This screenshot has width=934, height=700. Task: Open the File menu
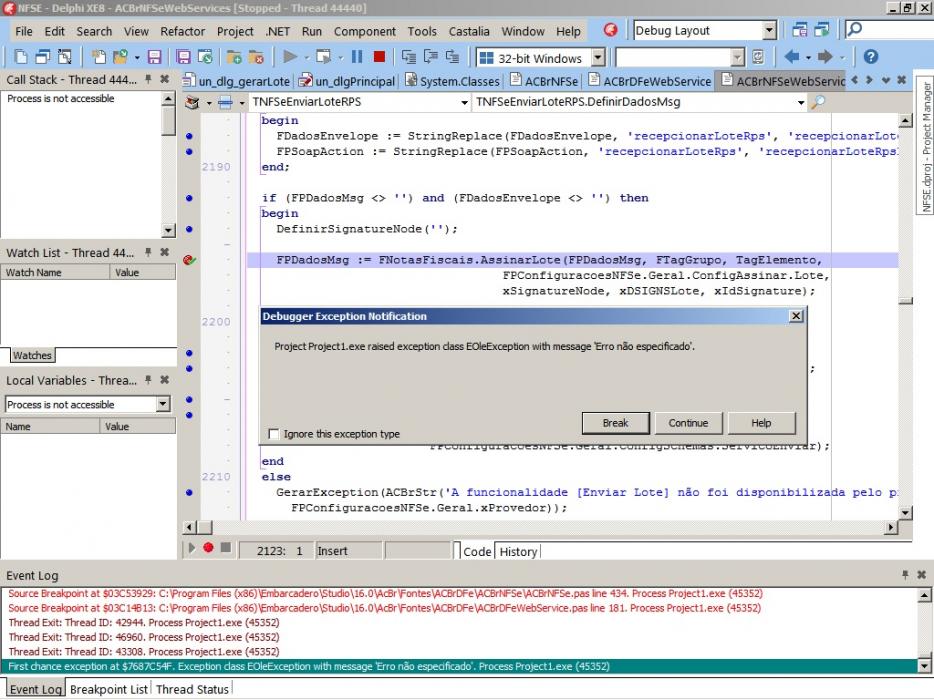click(24, 32)
